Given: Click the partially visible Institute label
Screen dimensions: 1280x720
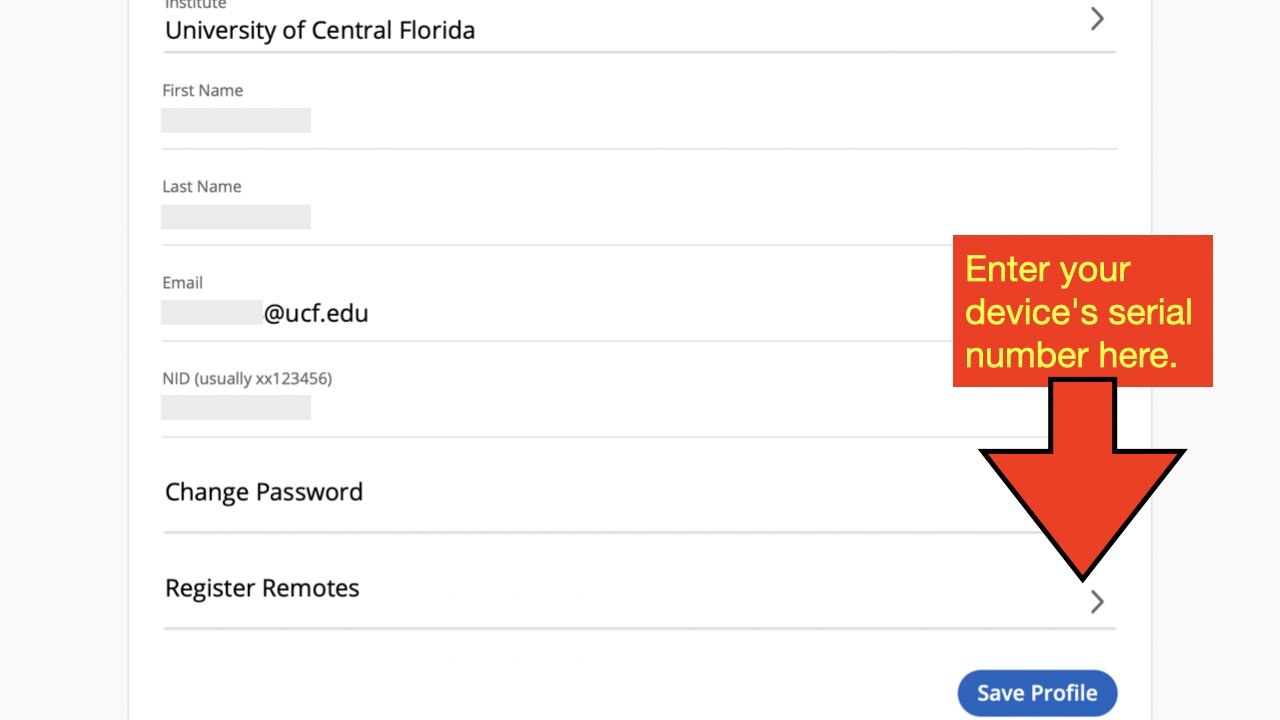Looking at the screenshot, I should (196, 5).
